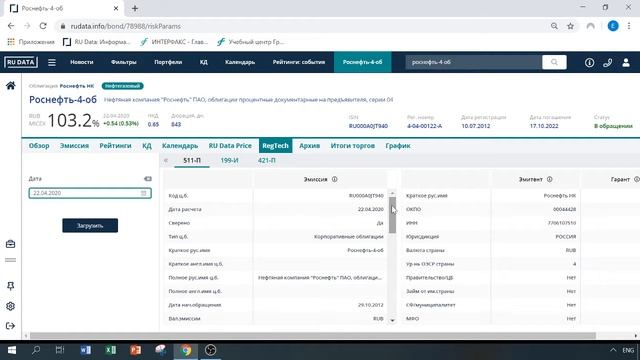The height and width of the screenshot is (360, 640).
Task: Switch to the Эмиссия tab
Action: pyautogui.click(x=74, y=146)
